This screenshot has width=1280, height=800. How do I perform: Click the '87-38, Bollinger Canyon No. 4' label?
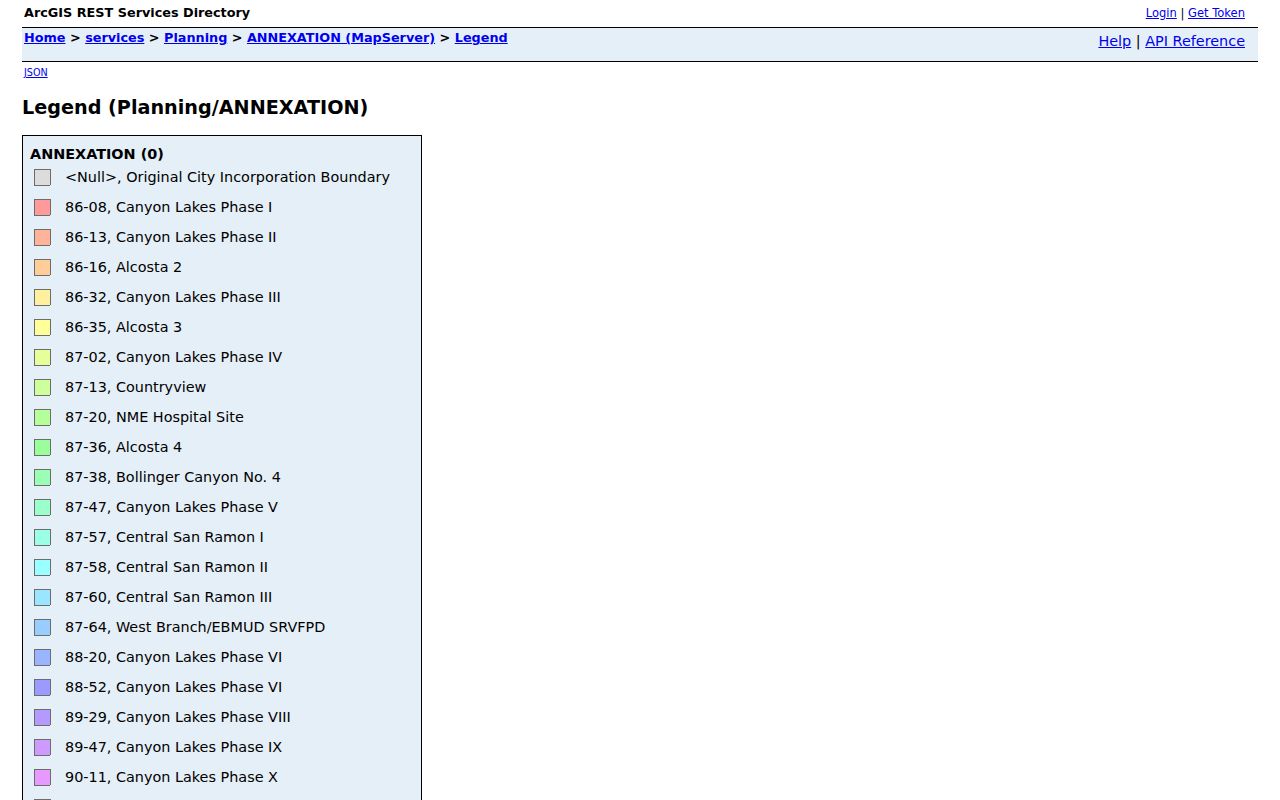(x=173, y=477)
